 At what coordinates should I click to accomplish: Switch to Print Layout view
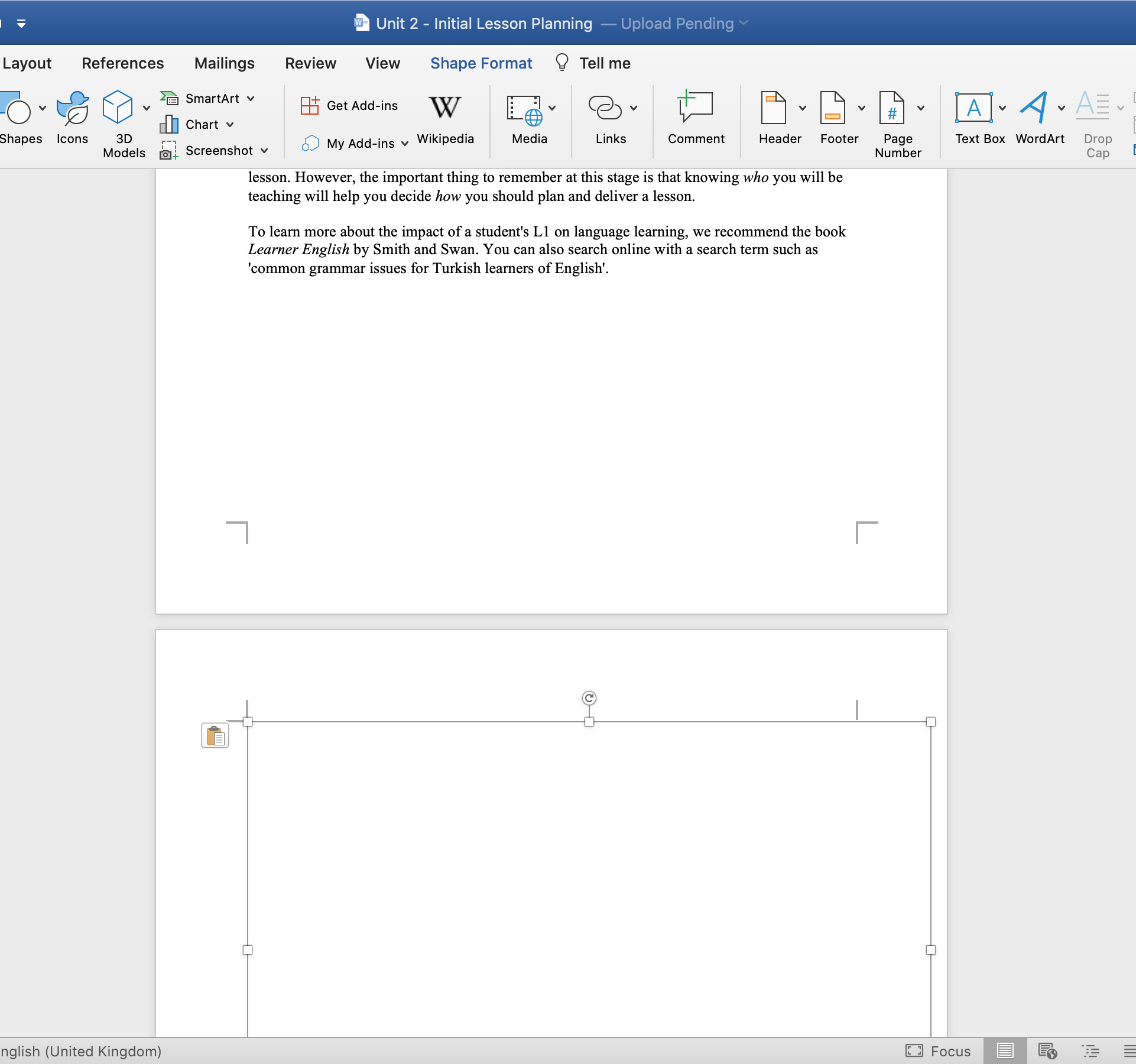coord(1005,1051)
